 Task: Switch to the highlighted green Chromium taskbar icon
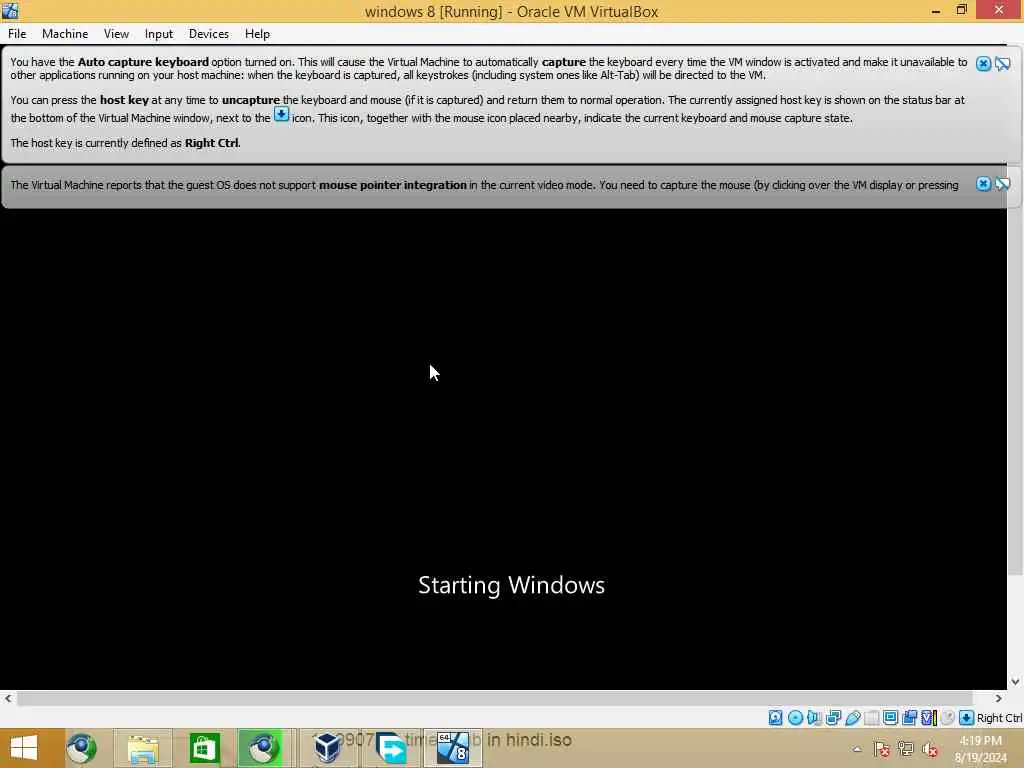(x=263, y=748)
